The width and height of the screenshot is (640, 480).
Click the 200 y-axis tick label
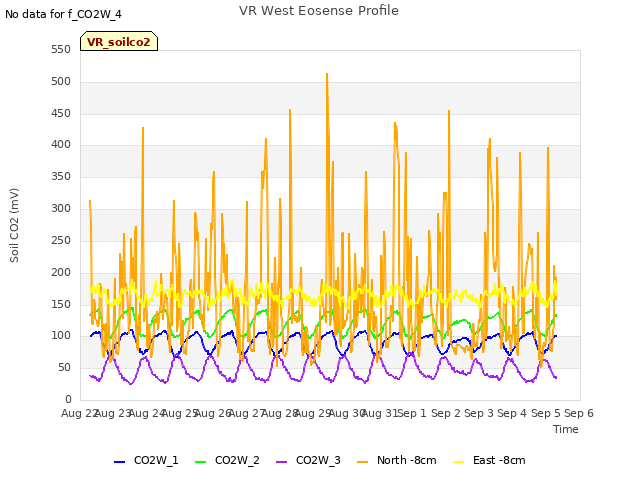(61, 272)
